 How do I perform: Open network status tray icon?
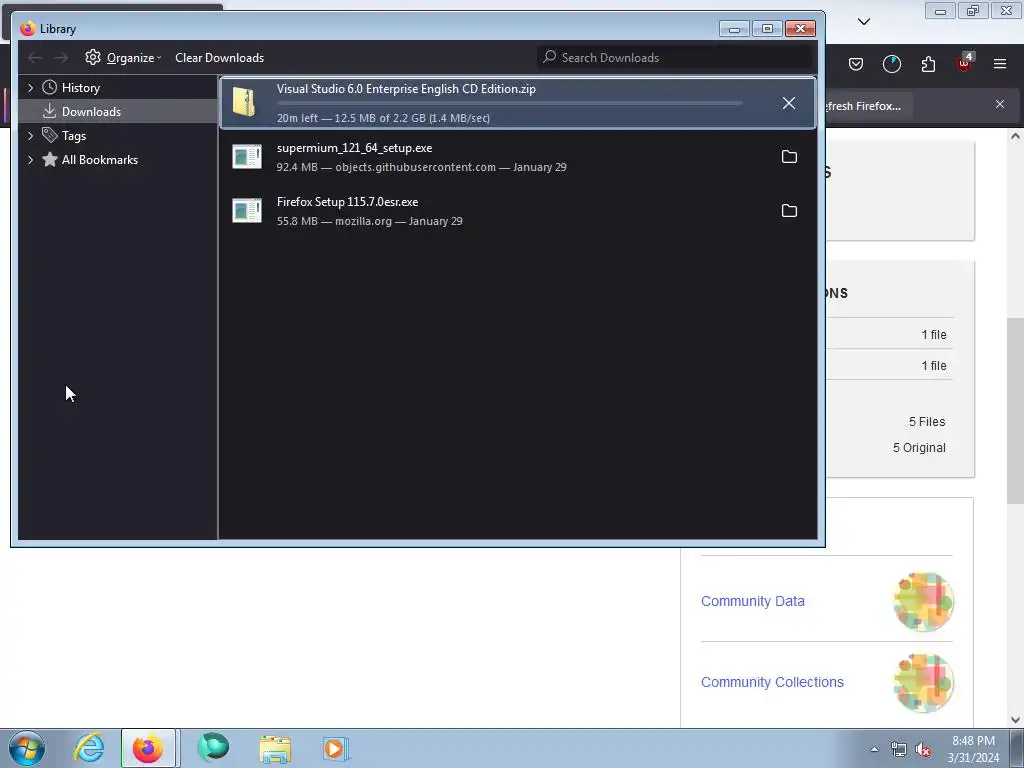899,749
